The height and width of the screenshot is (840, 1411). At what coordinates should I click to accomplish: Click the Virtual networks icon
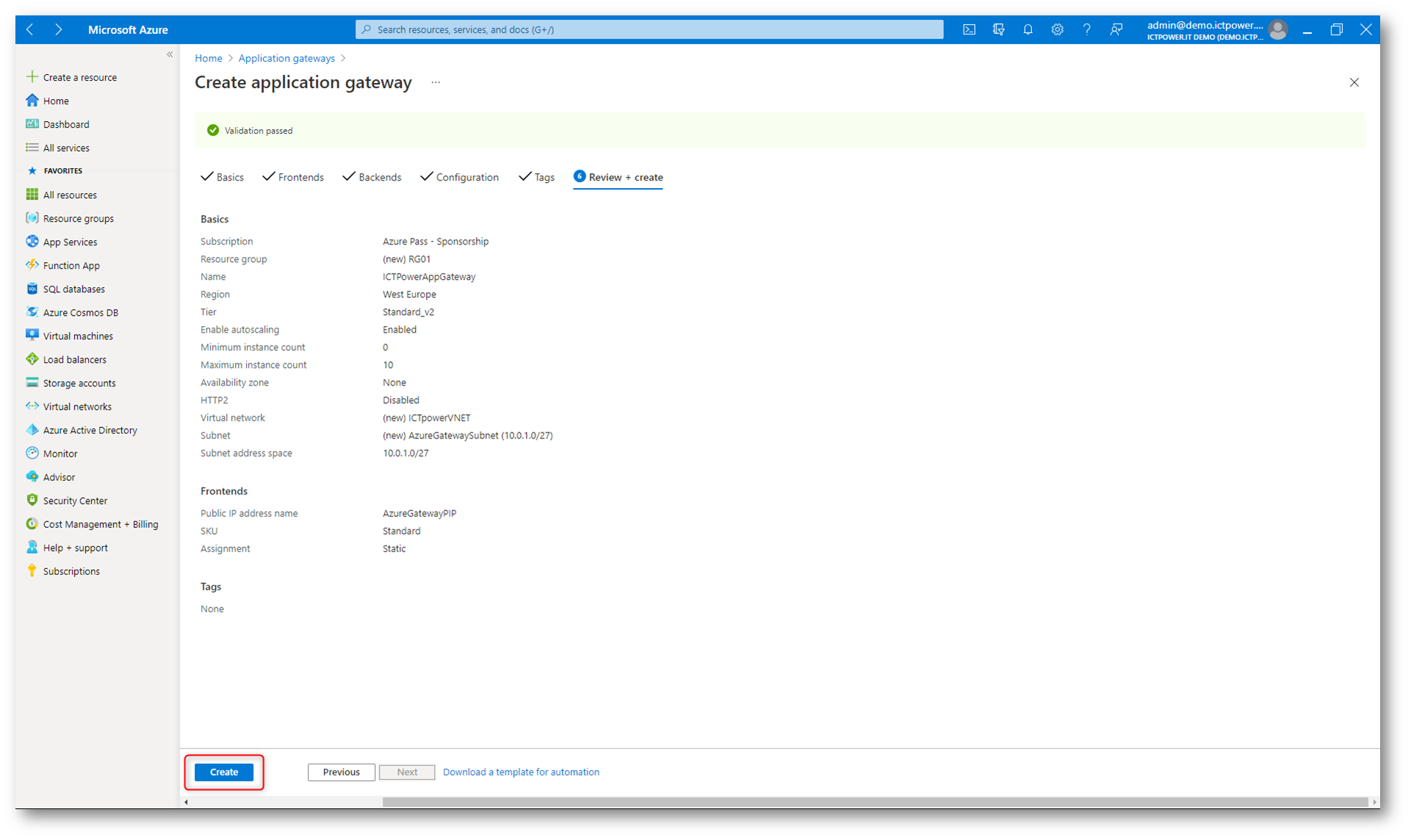point(32,405)
